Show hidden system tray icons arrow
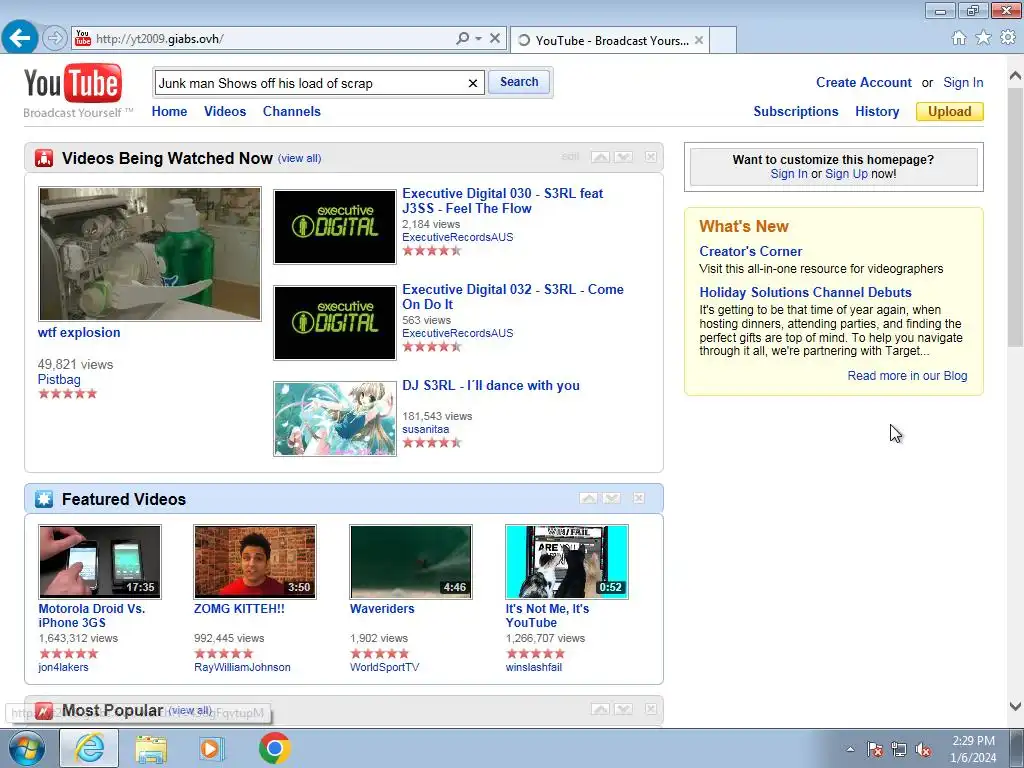The height and width of the screenshot is (768, 1024). coord(850,749)
